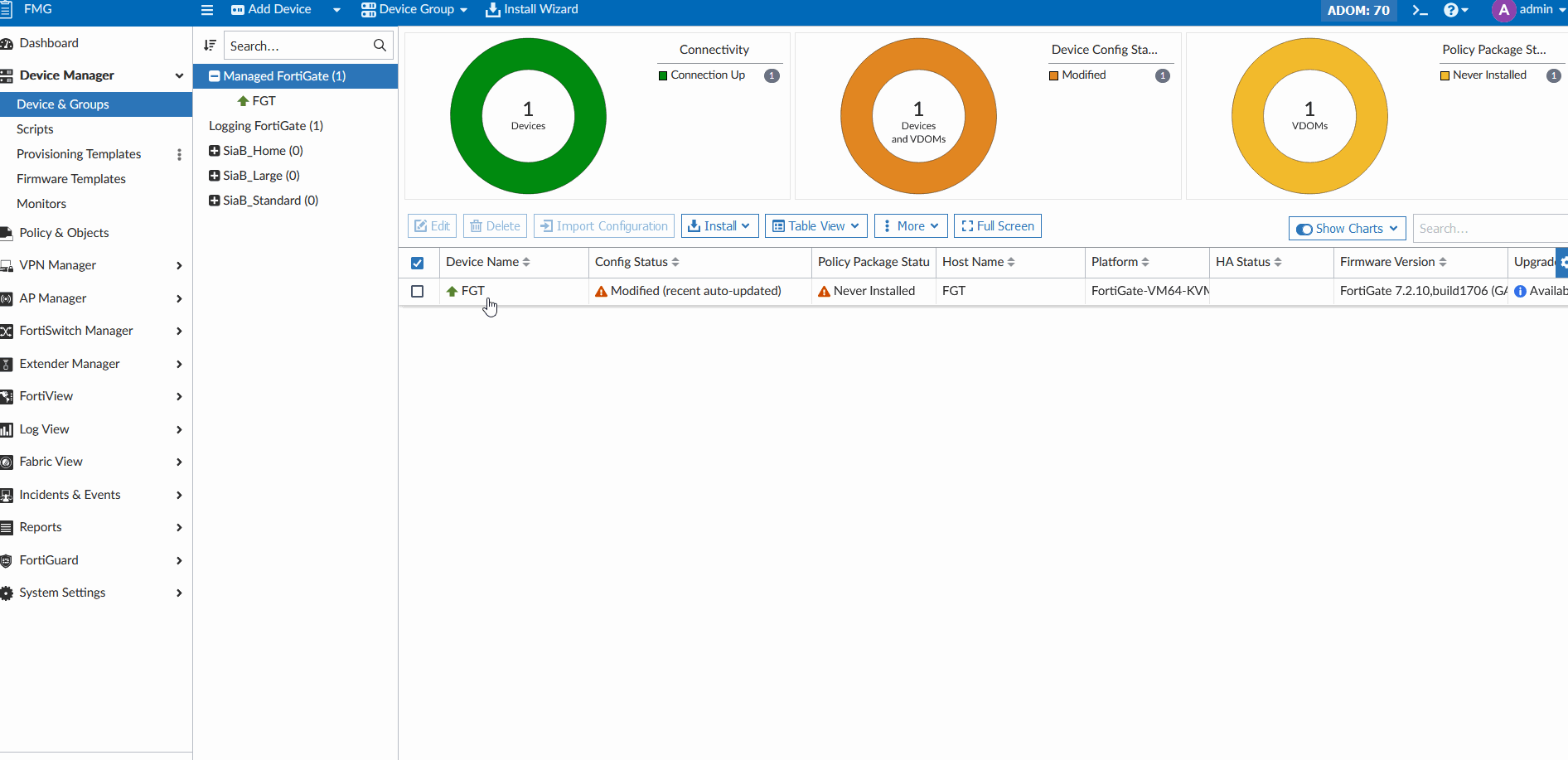1568x760 pixels.
Task: Click the Edit button
Action: (x=433, y=226)
